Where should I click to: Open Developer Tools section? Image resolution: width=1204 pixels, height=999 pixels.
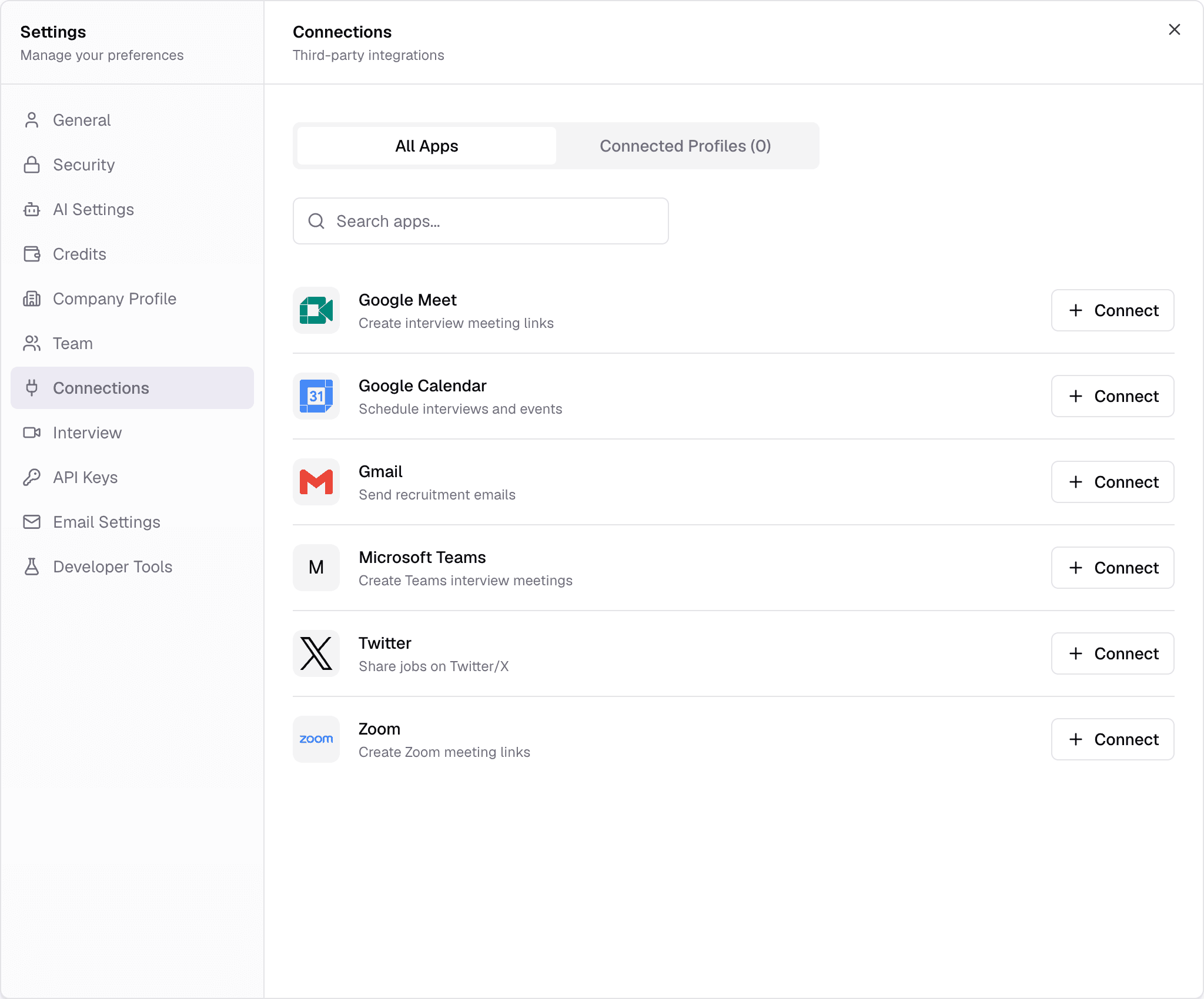[x=132, y=566]
